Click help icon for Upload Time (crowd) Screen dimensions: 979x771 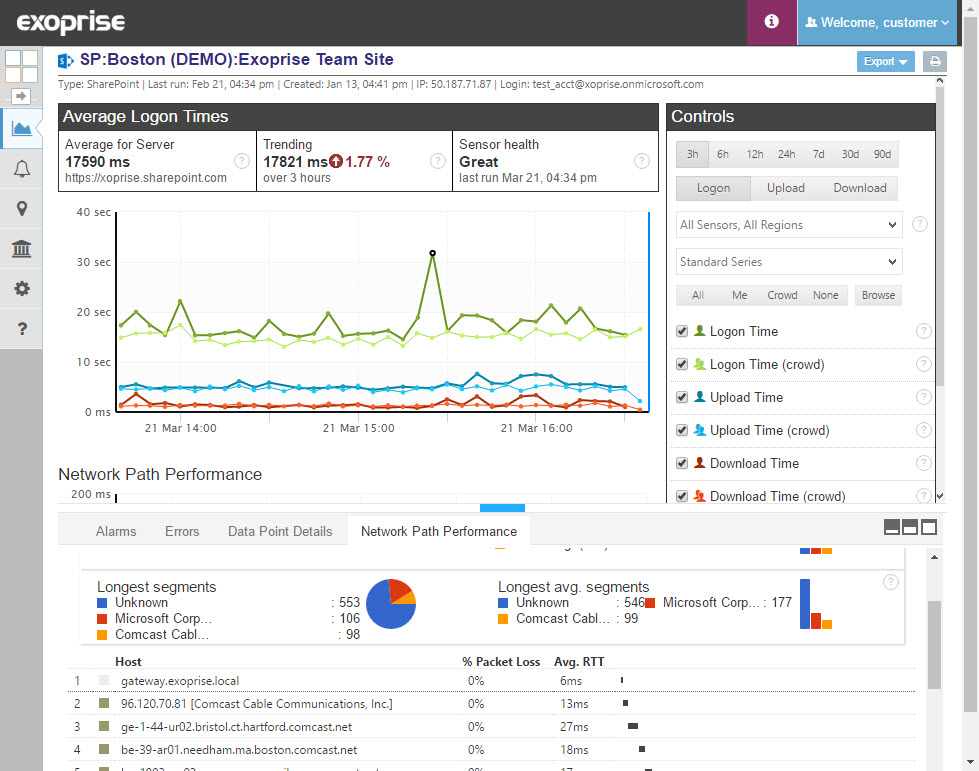coord(923,430)
